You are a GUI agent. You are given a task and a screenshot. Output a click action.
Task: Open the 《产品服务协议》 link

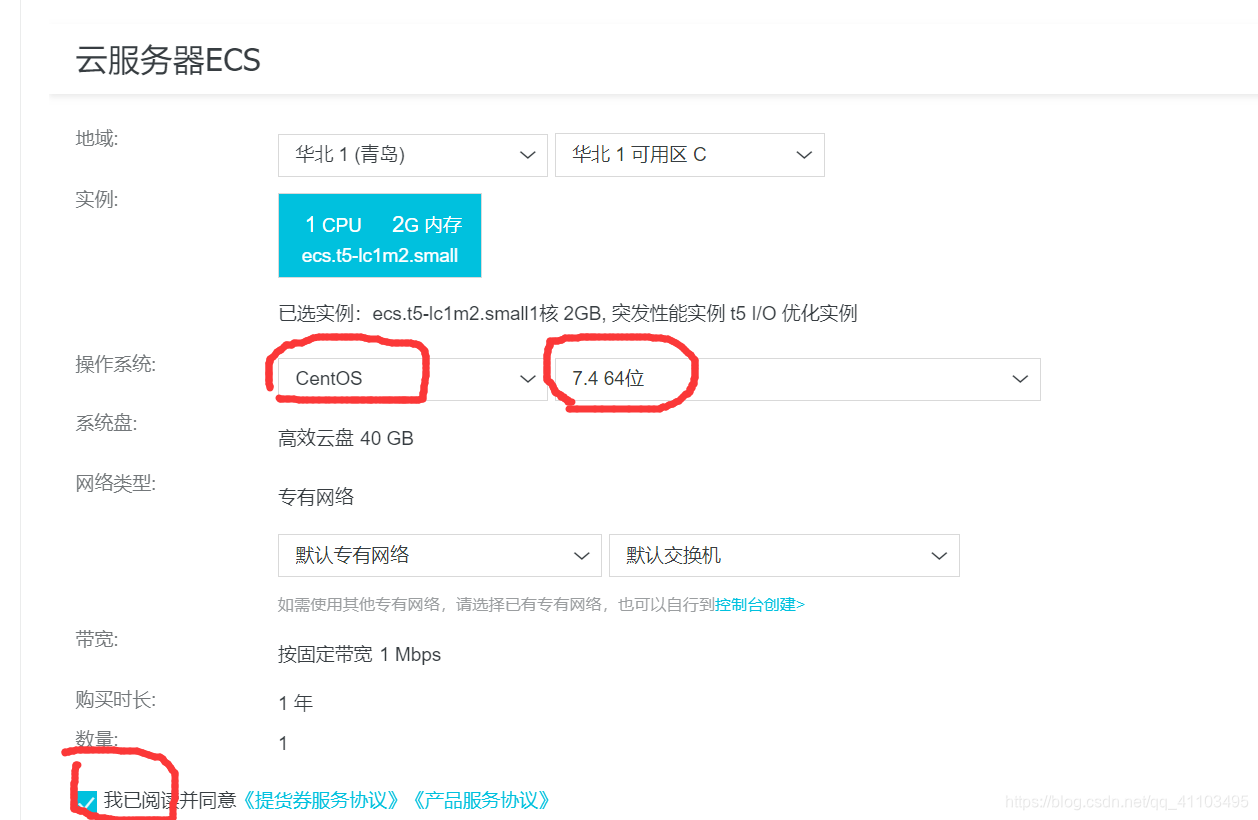click(482, 800)
